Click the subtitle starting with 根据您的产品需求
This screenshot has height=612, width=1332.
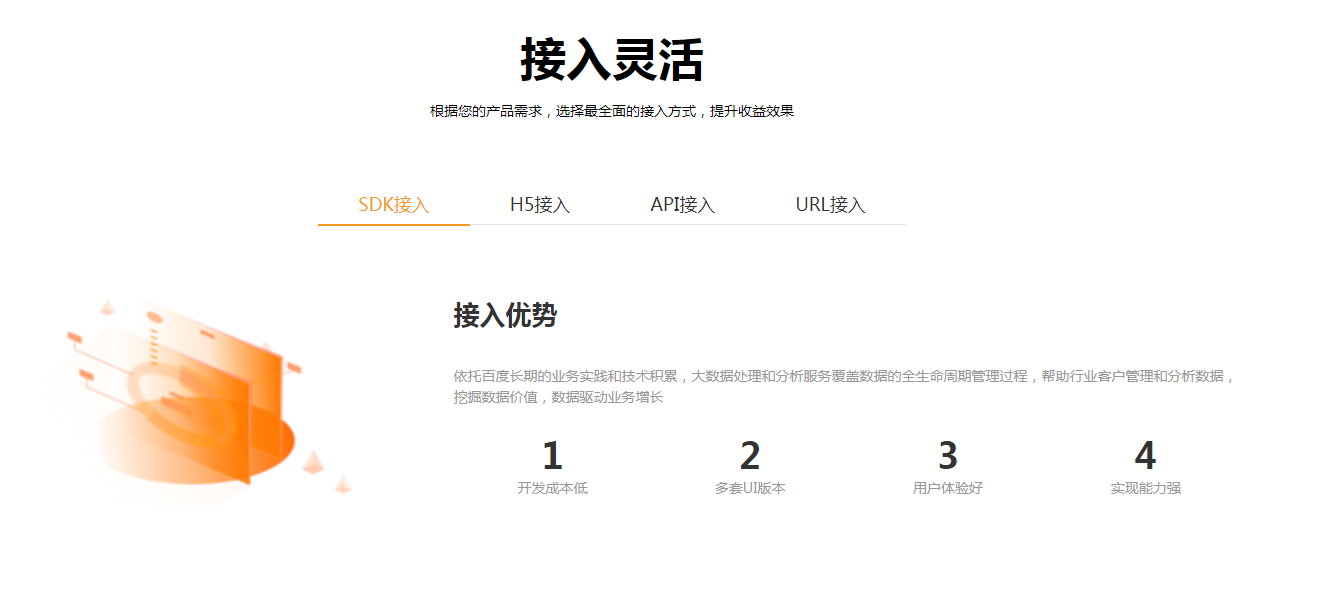pos(611,112)
